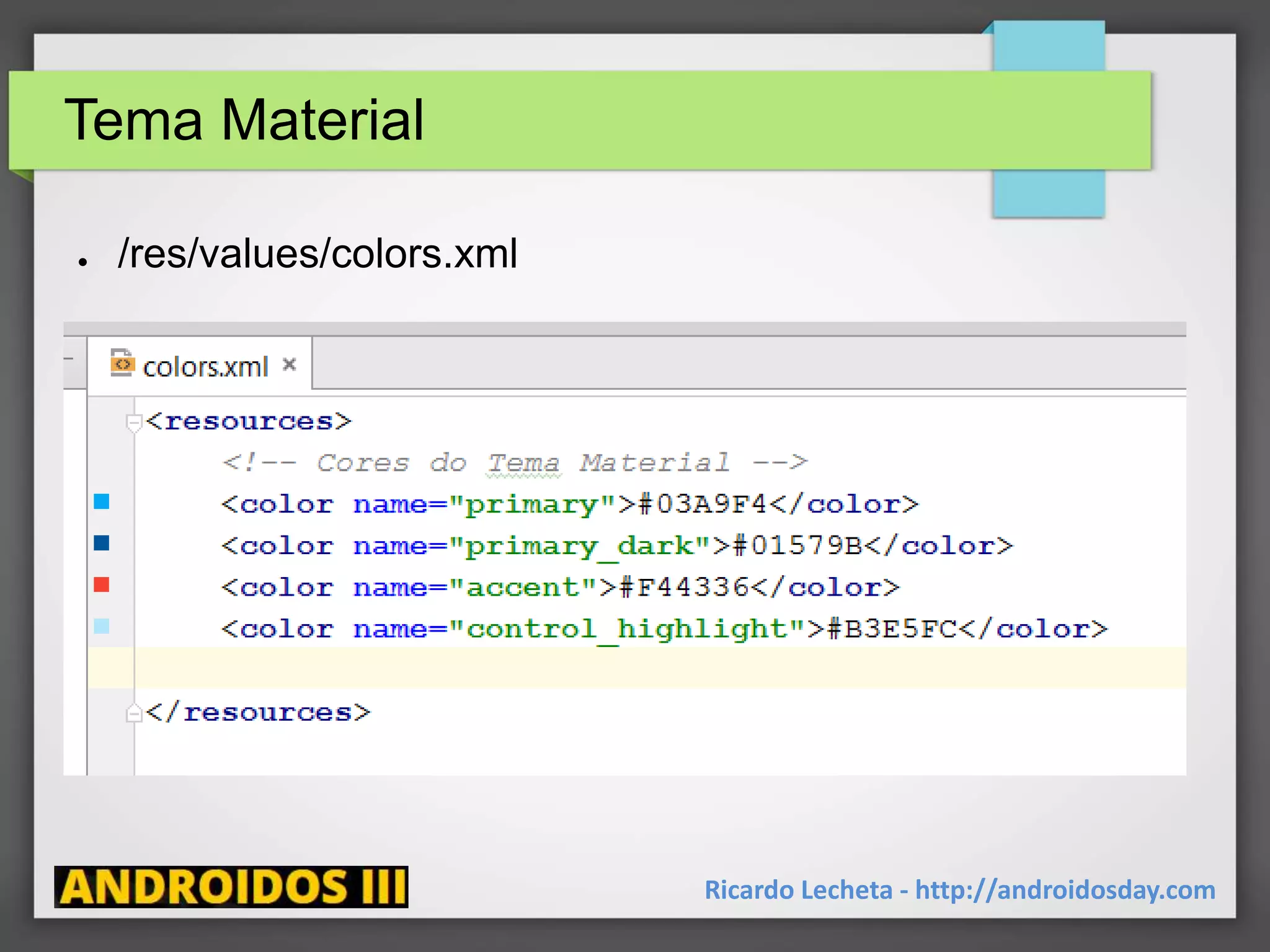Click the "control_highlight" attribute value
The height and width of the screenshot is (952, 1270).
(627, 630)
